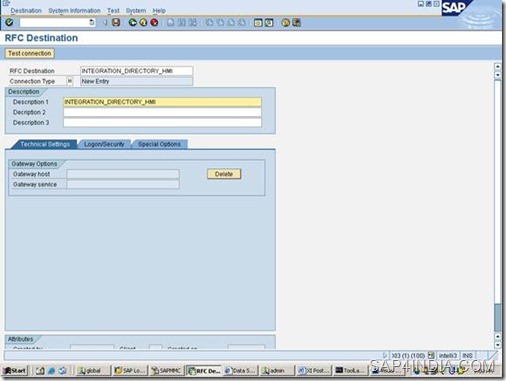The image size is (506, 381).
Task: Open the SAP Lo... taskbar item
Action: pyautogui.click(x=130, y=370)
